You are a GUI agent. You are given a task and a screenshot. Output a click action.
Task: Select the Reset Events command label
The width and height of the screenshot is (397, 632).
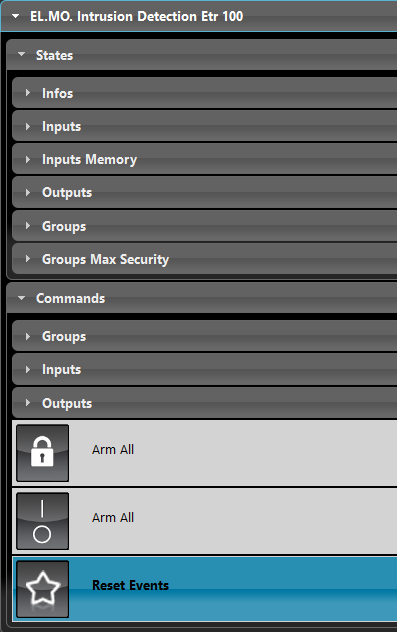(130, 585)
